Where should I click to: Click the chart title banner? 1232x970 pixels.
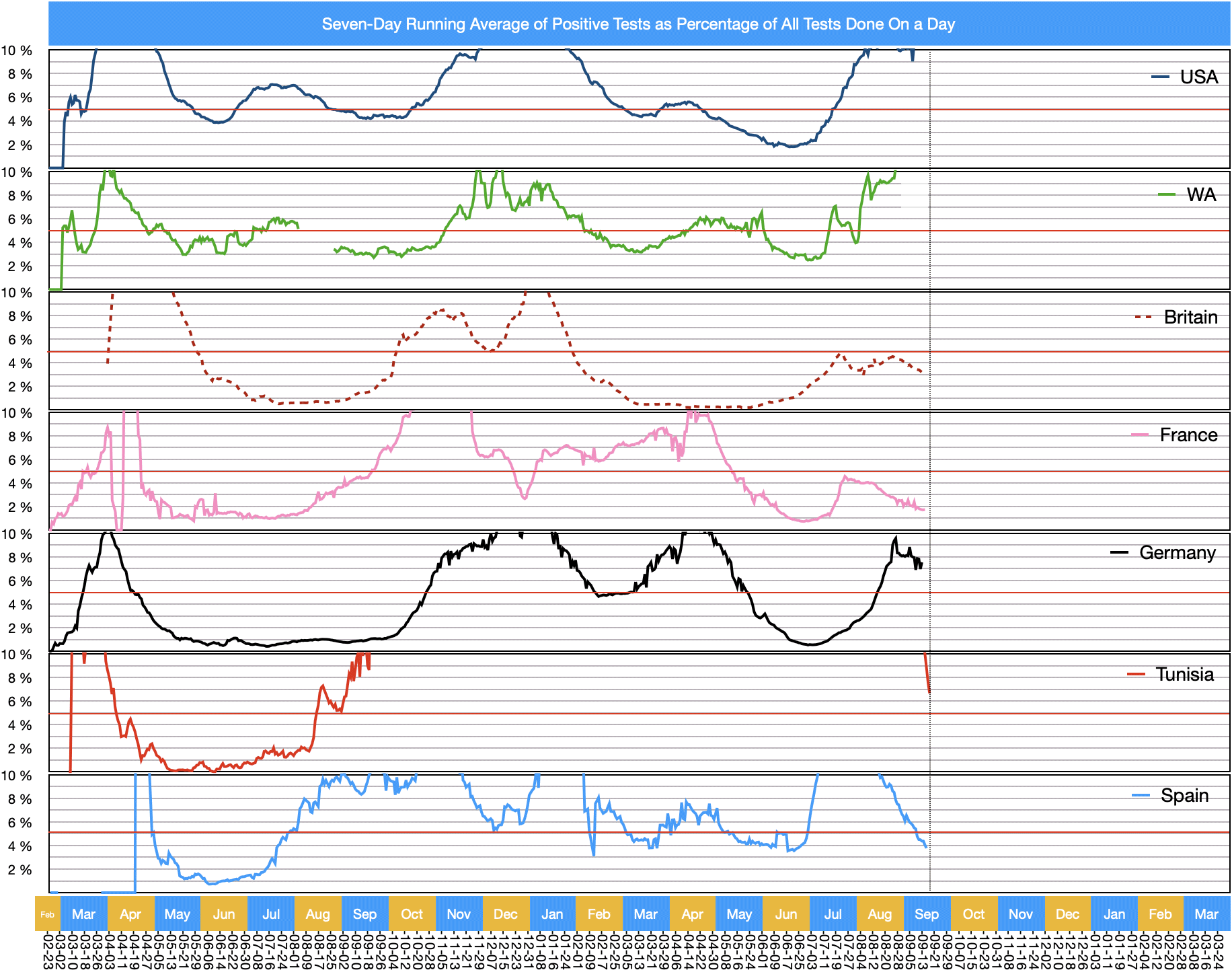coord(638,24)
